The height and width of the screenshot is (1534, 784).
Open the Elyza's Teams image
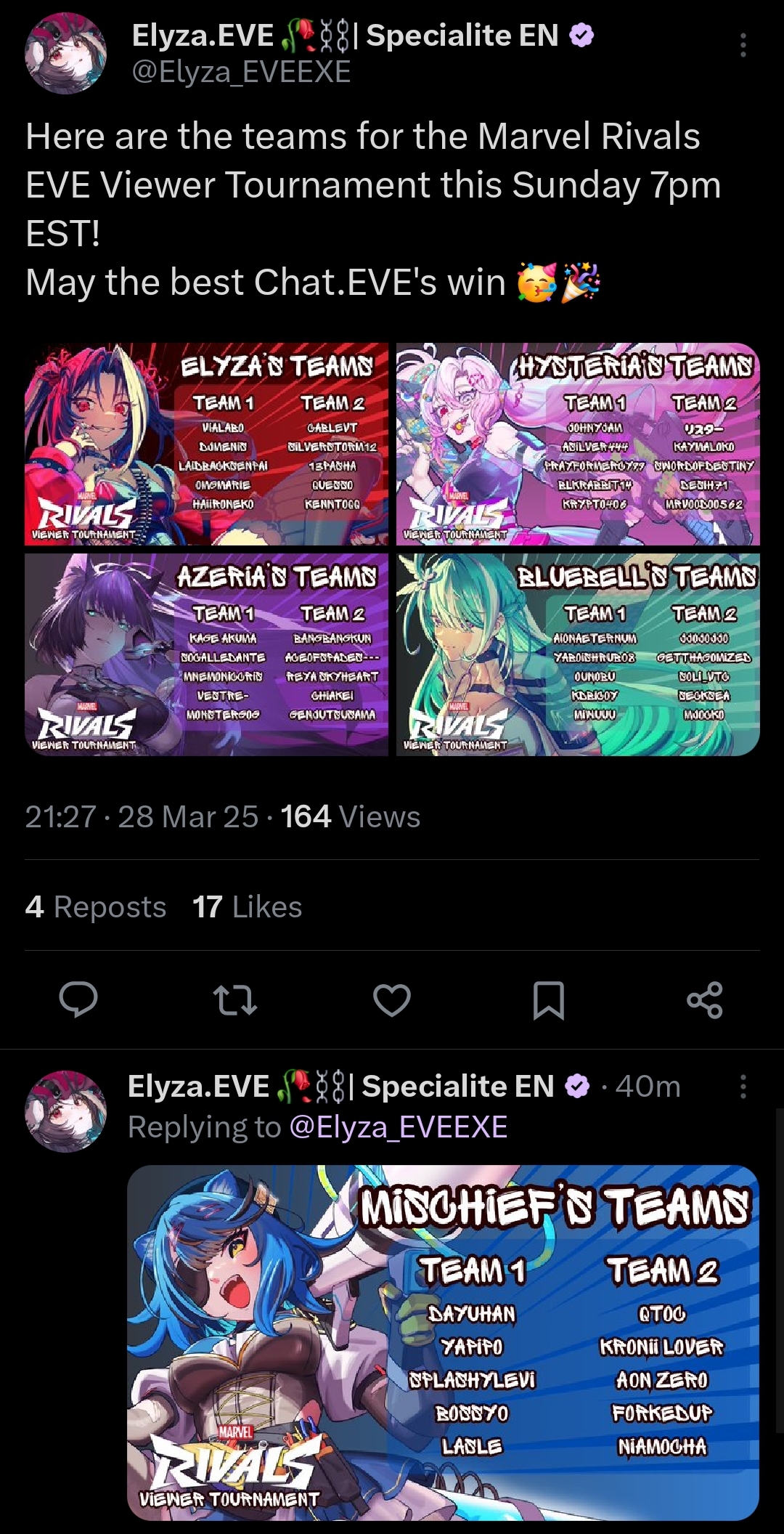(x=207, y=444)
